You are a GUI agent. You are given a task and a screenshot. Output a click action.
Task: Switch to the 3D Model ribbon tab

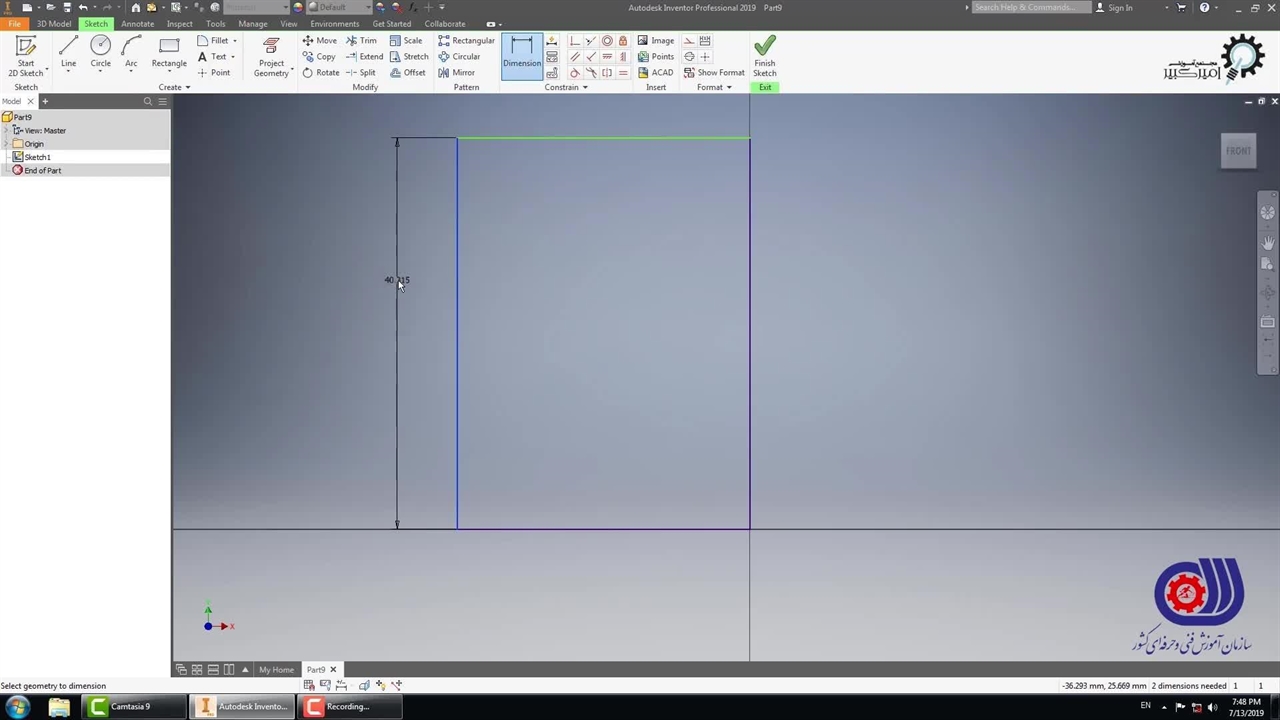[x=54, y=24]
